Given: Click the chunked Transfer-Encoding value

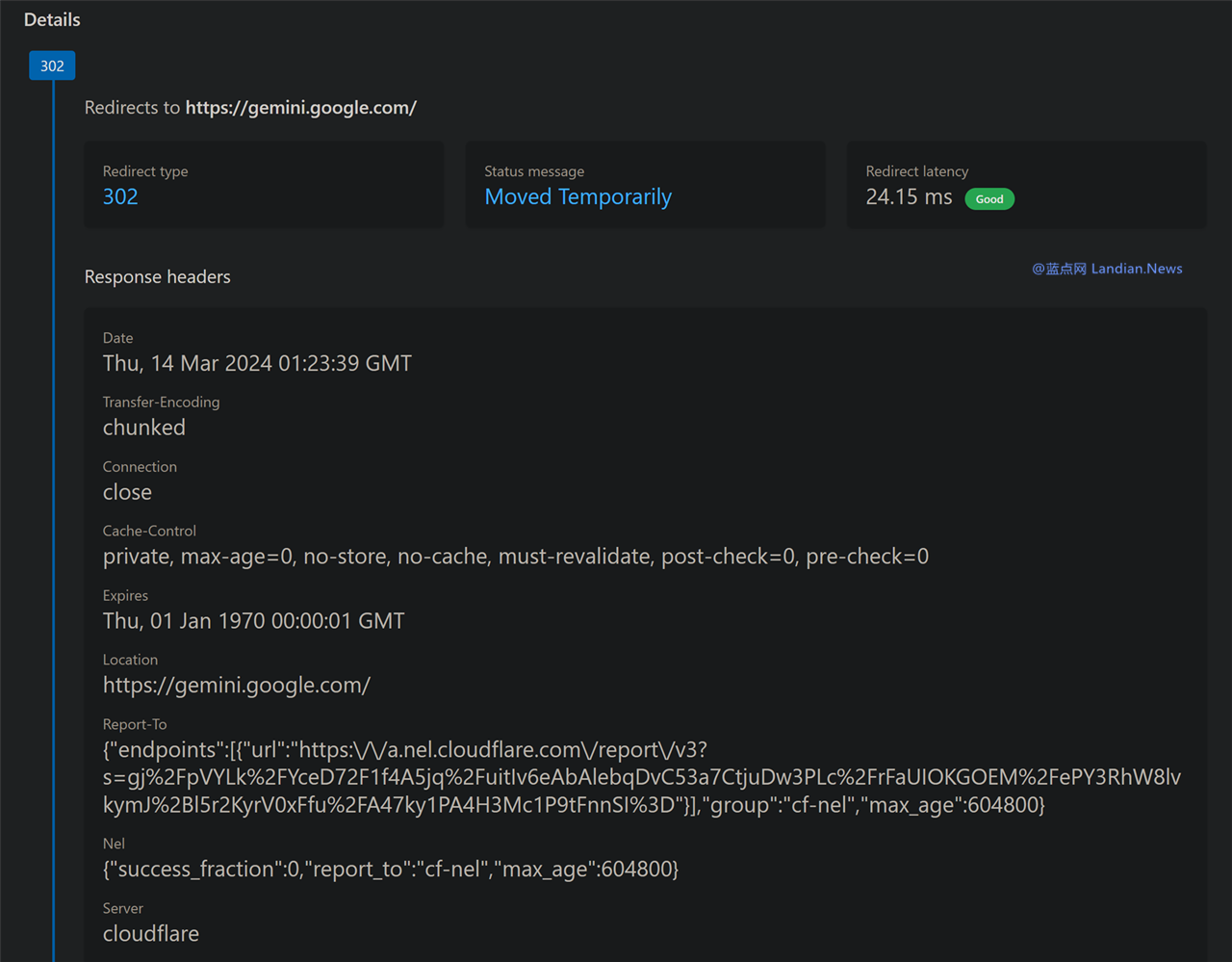Looking at the screenshot, I should click(144, 428).
